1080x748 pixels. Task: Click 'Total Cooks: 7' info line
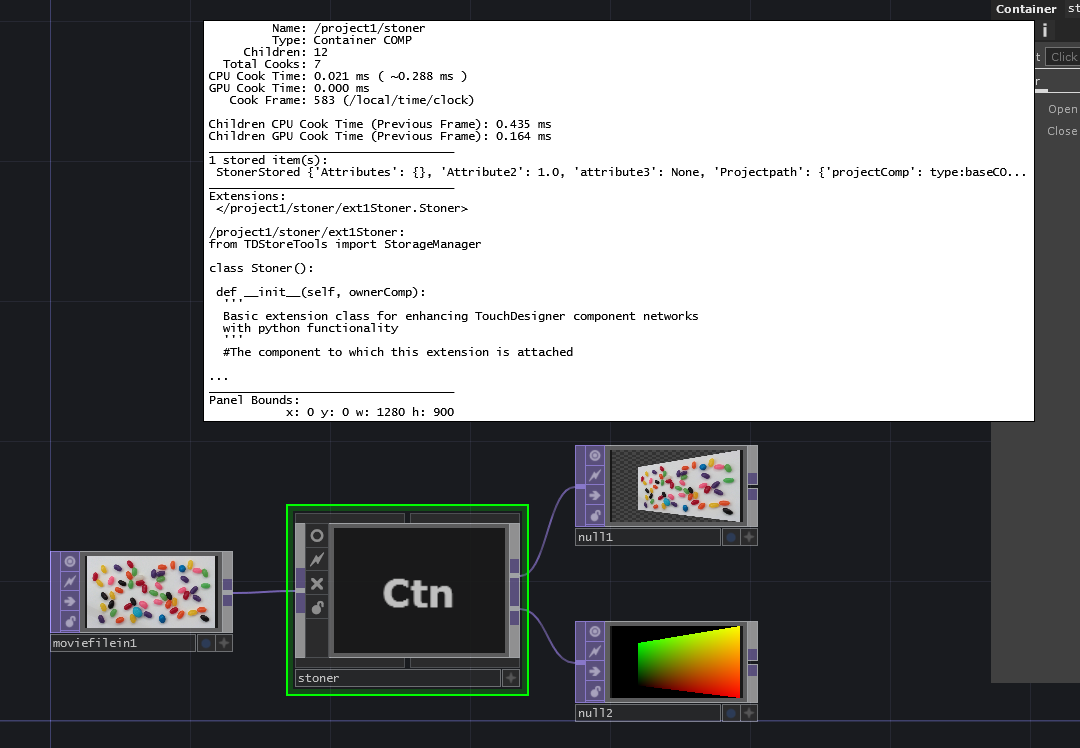[x=271, y=64]
